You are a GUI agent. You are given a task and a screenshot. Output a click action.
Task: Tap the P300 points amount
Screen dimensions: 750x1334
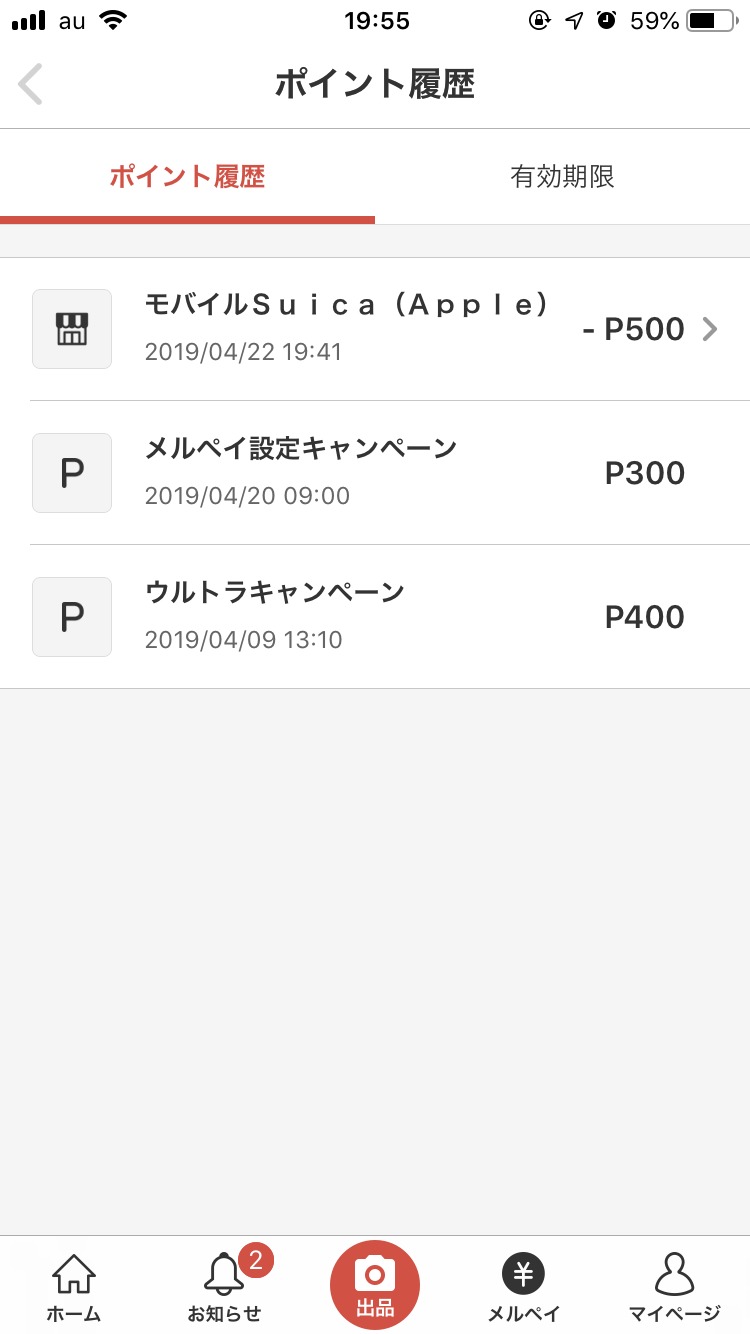(x=645, y=473)
